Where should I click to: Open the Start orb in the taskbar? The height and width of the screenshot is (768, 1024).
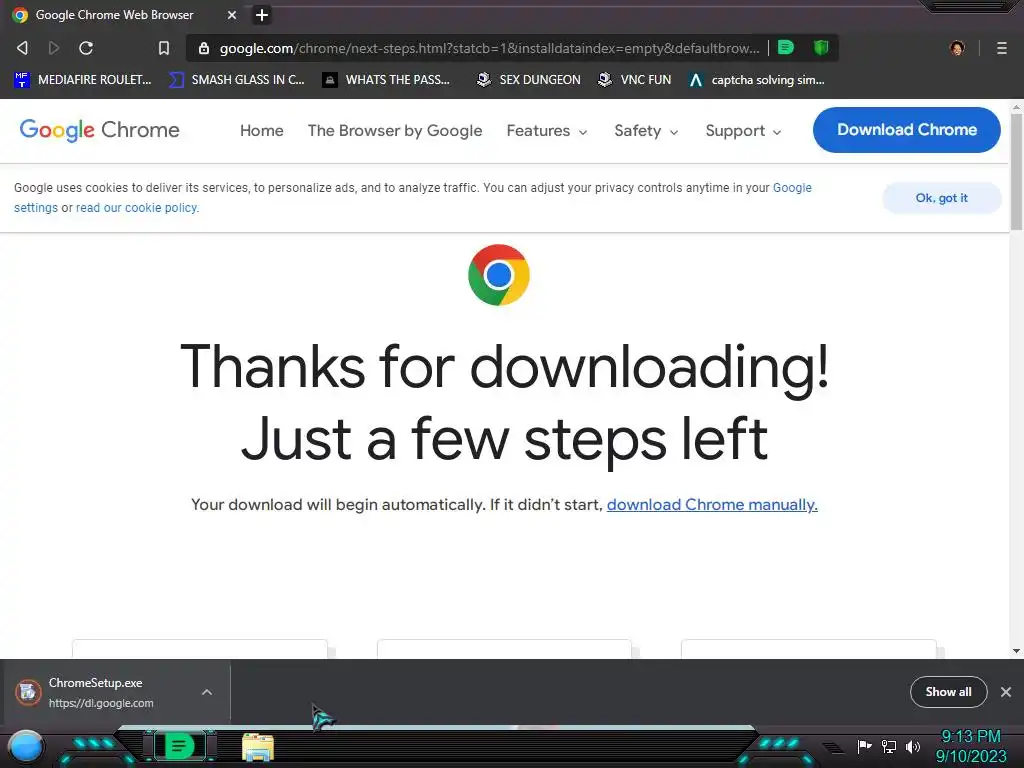26,748
